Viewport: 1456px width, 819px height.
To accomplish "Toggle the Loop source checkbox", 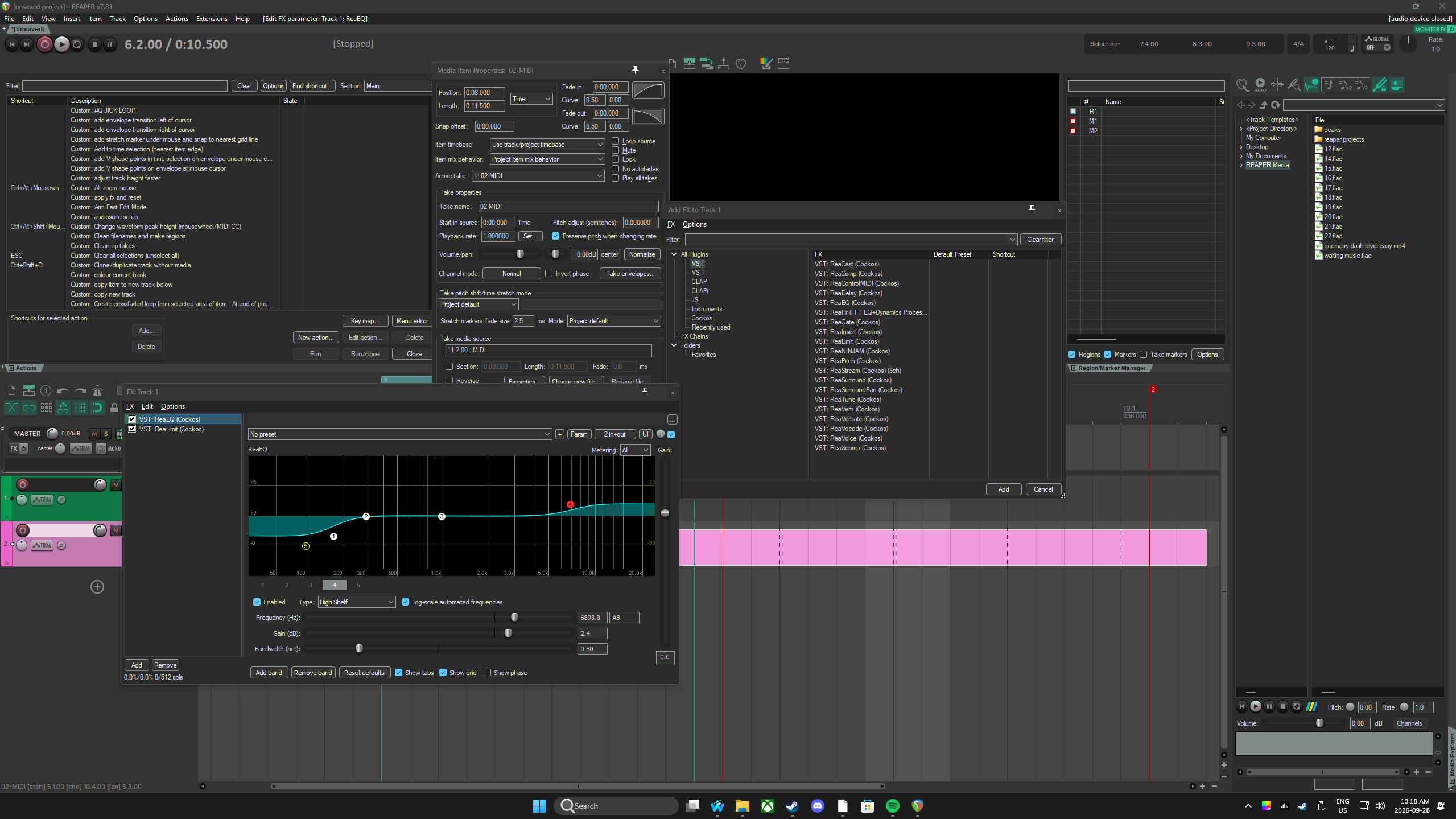I will pyautogui.click(x=616, y=141).
